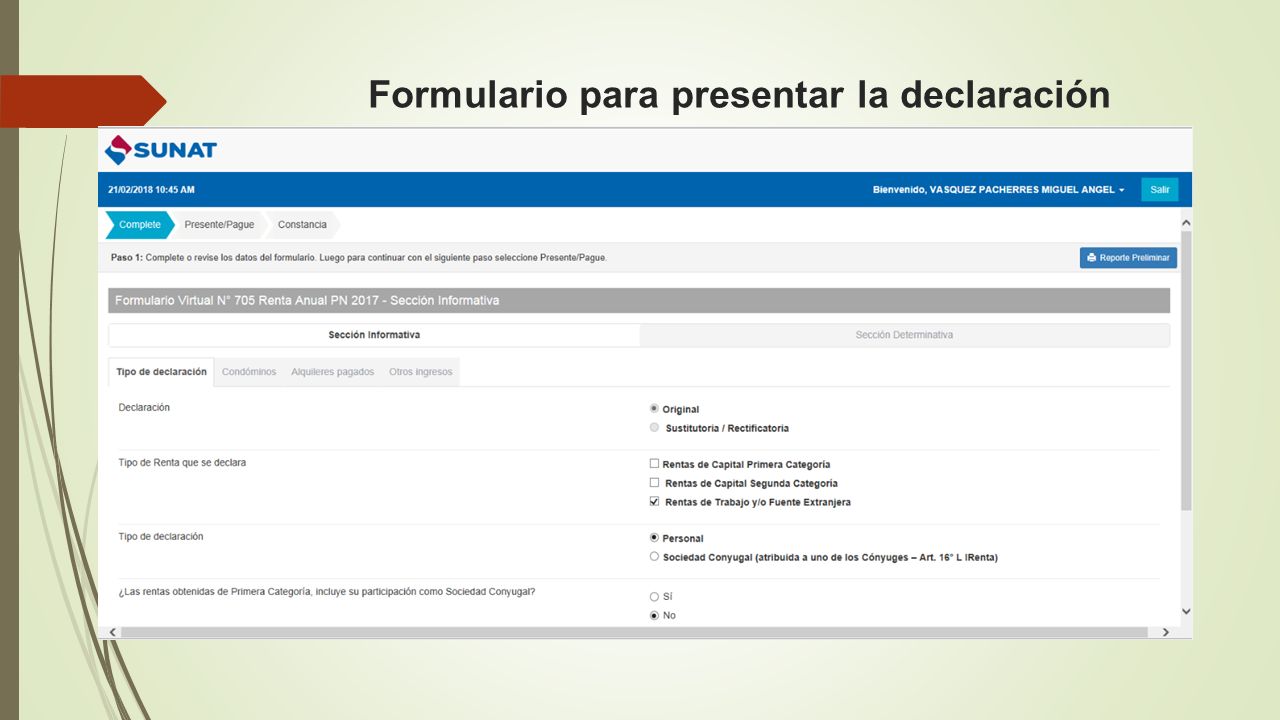1280x720 pixels.
Task: Uncheck Rentas de Trabajo y/o Fuente Extranjera
Action: click(x=654, y=502)
